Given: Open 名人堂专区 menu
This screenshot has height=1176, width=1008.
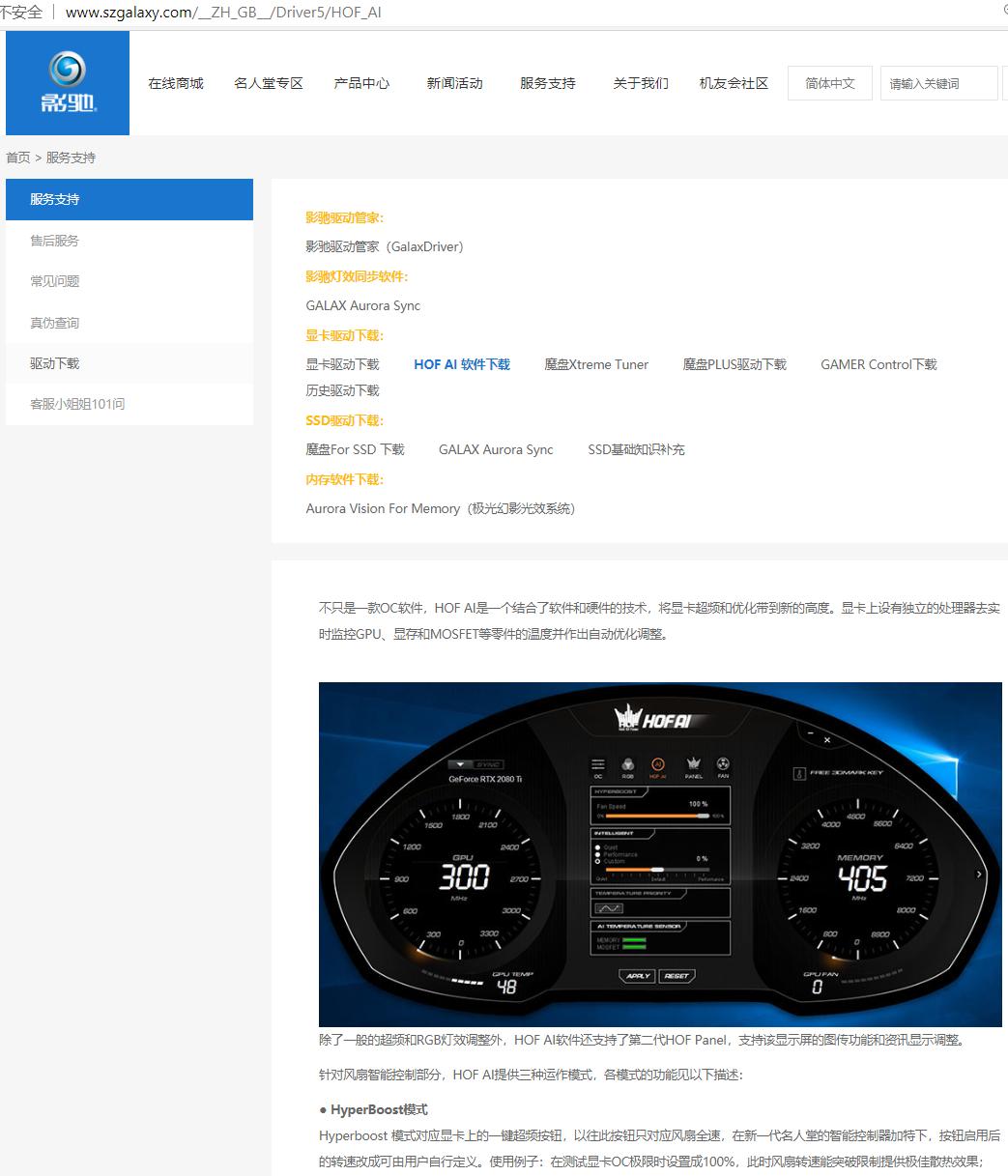Looking at the screenshot, I should point(269,83).
